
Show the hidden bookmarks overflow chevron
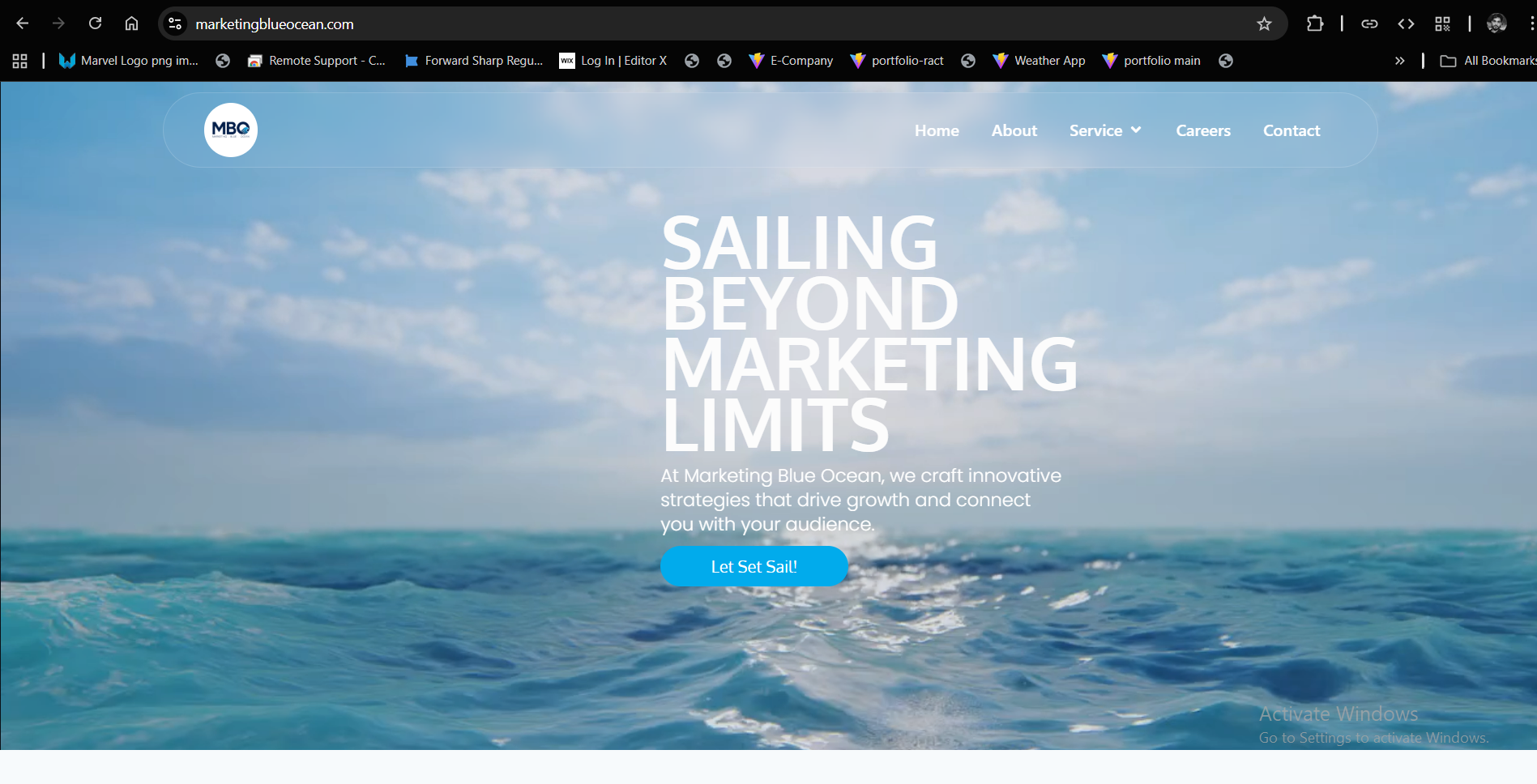click(x=1399, y=61)
